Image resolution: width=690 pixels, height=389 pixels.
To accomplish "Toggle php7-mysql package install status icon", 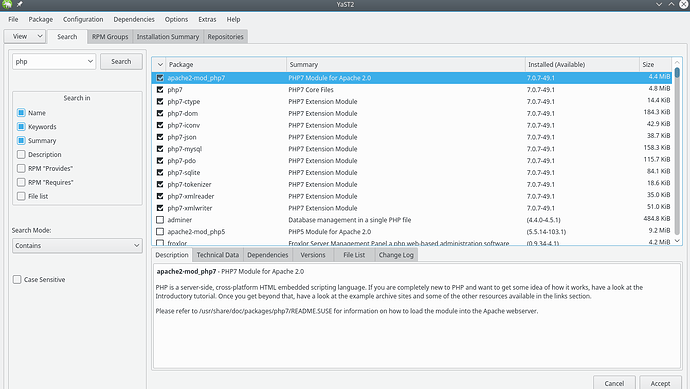I will click(160, 149).
